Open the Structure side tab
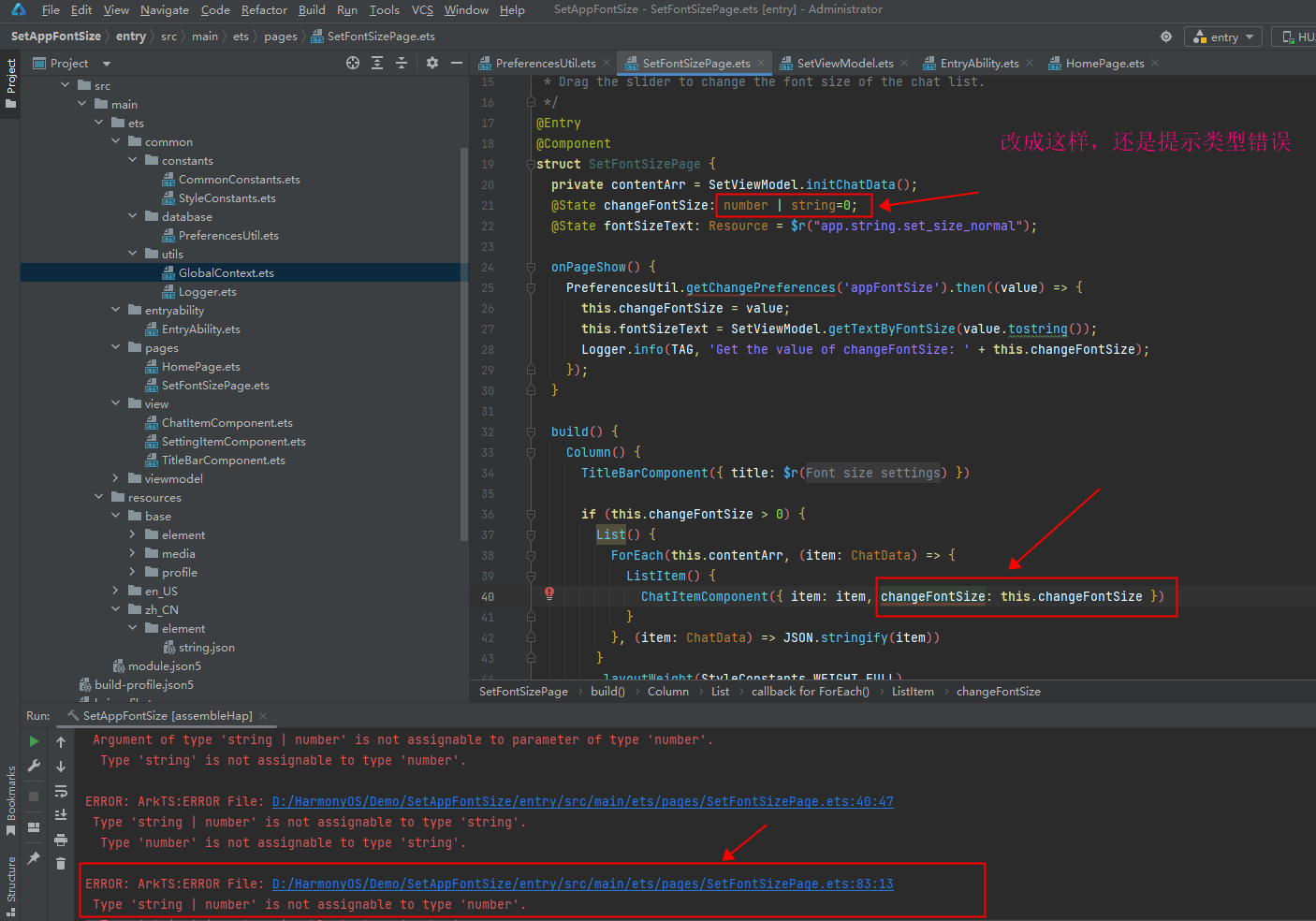This screenshot has width=1316, height=921. tap(10, 885)
